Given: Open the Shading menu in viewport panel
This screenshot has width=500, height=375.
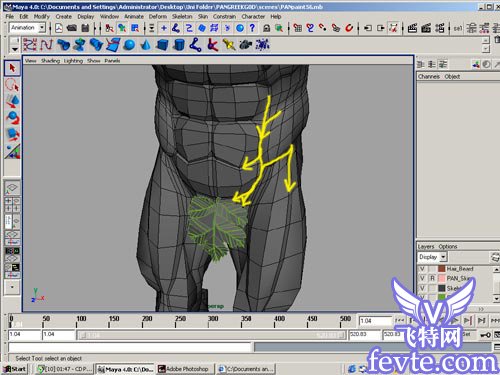Looking at the screenshot, I should coord(50,61).
